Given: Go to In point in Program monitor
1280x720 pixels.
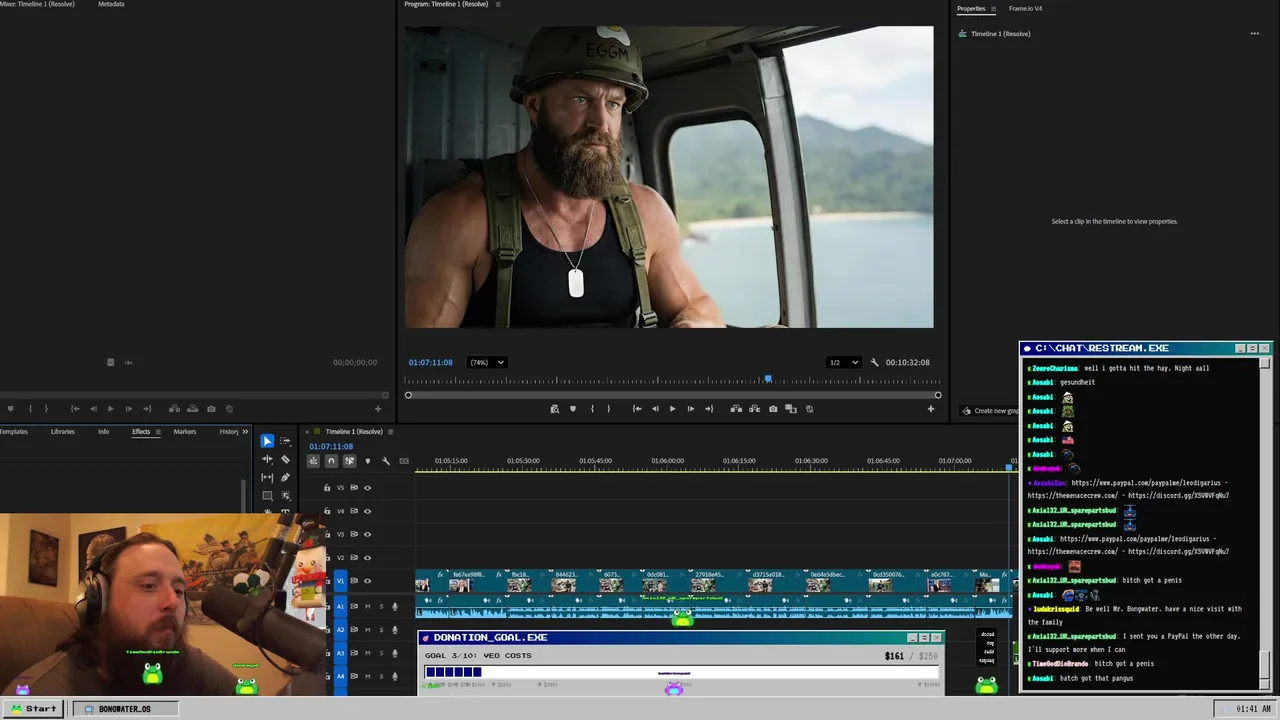Looking at the screenshot, I should coord(637,408).
